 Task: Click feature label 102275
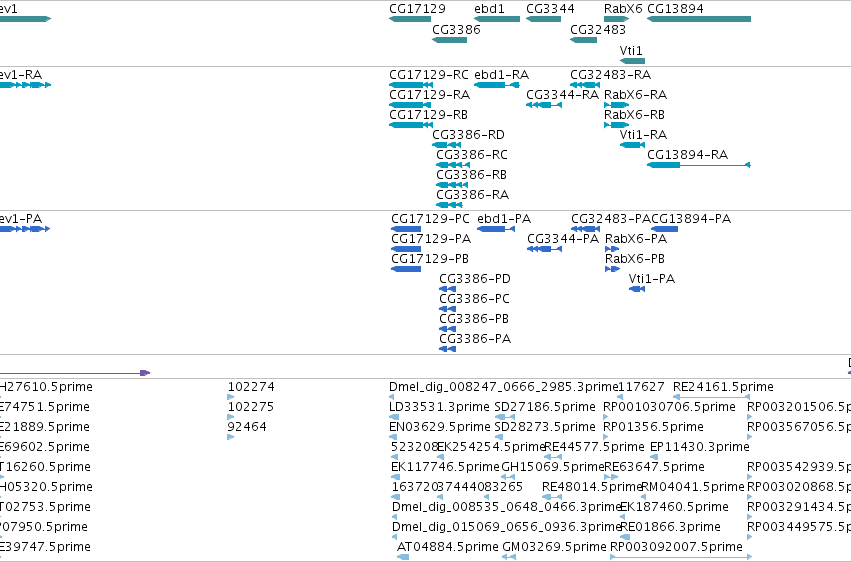(x=251, y=407)
